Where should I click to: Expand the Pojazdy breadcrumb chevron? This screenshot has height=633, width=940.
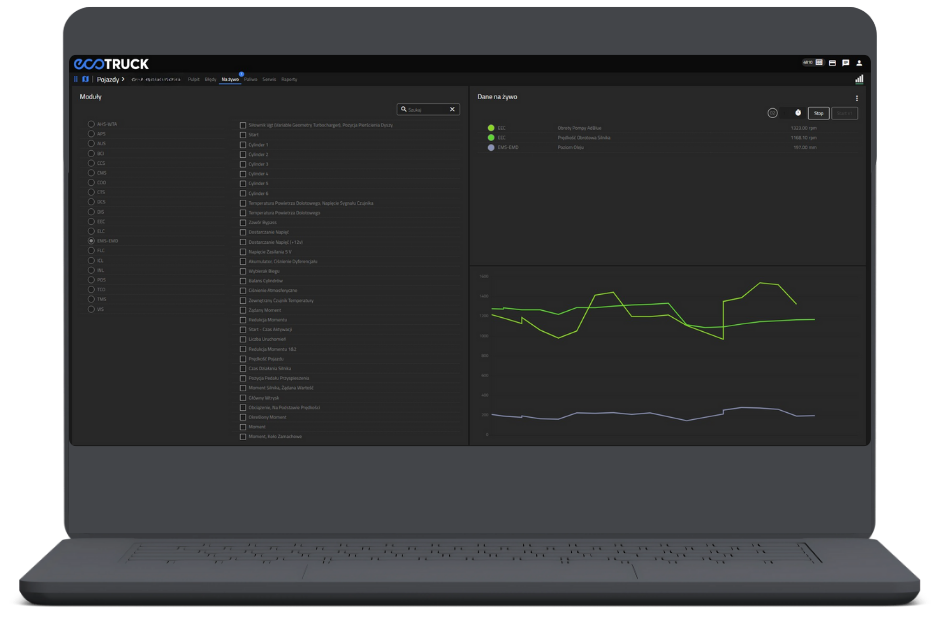click(123, 79)
